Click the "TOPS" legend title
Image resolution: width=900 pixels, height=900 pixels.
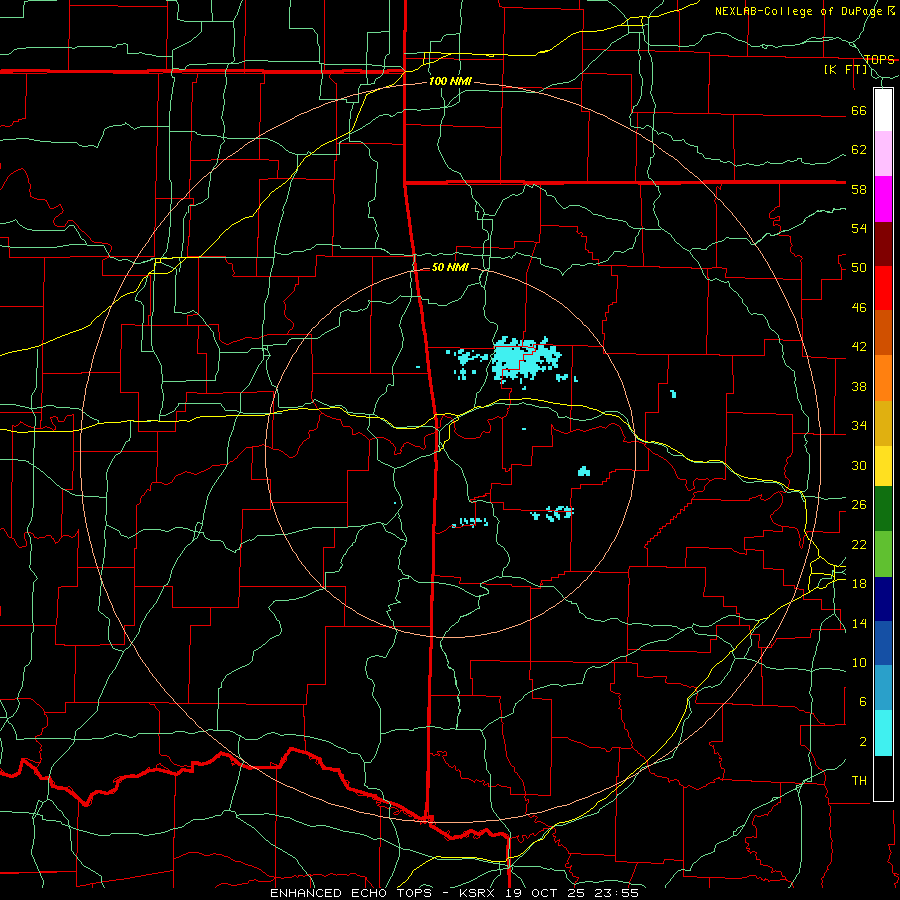(x=879, y=60)
